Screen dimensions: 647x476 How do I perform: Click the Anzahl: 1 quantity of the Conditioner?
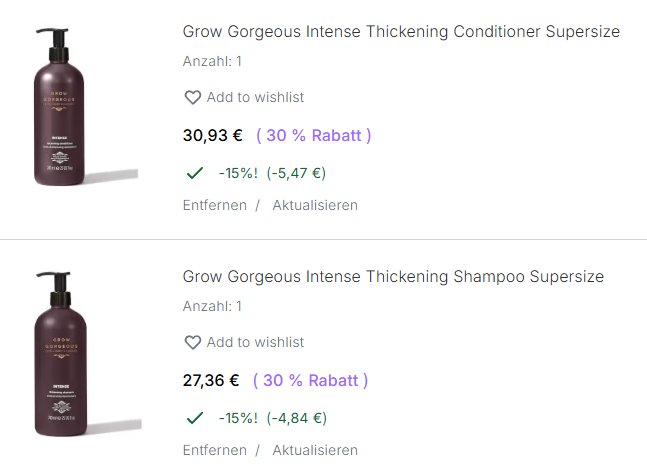(x=212, y=62)
